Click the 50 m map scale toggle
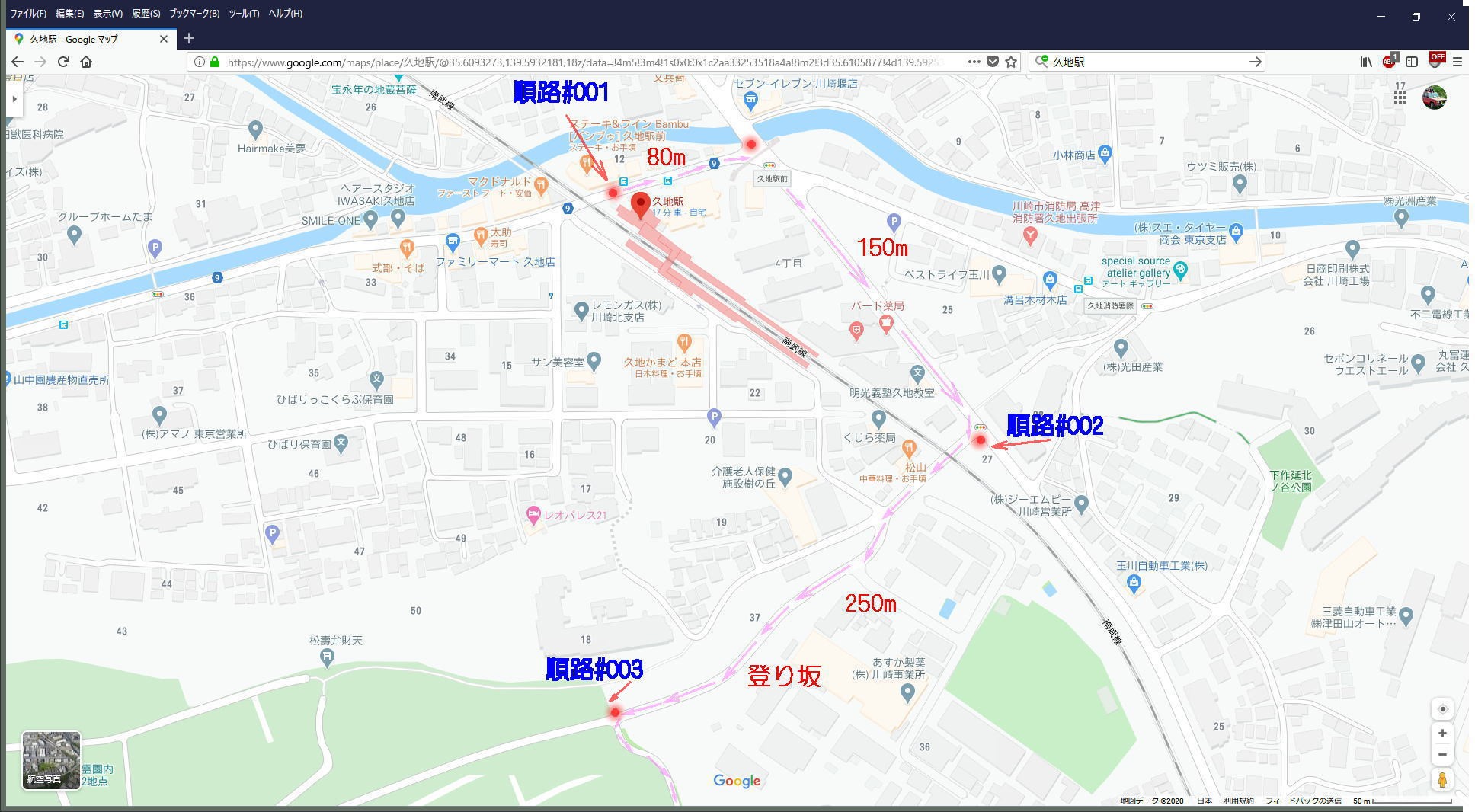 [1401, 801]
